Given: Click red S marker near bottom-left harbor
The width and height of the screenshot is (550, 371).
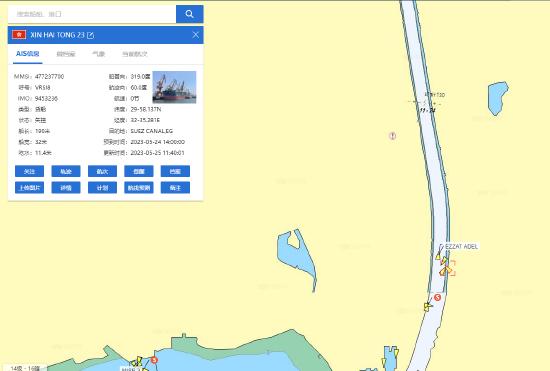Looking at the screenshot, I should [154, 360].
